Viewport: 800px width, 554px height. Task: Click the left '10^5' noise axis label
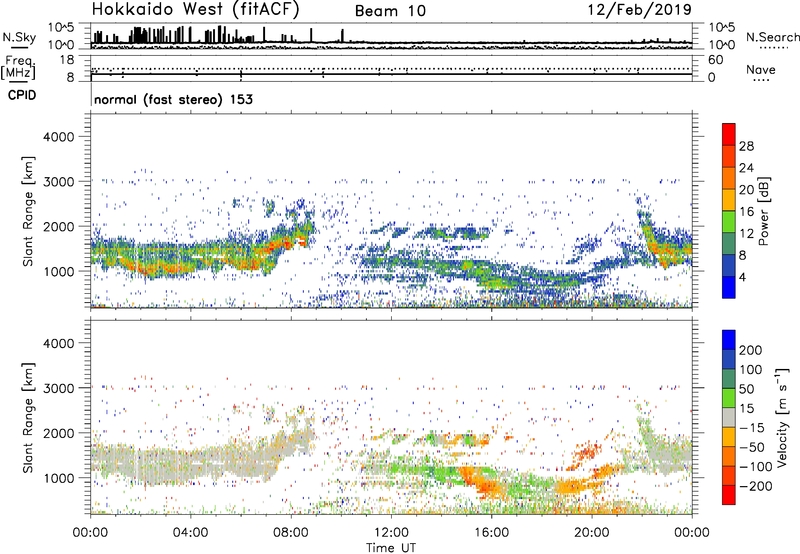coord(61,28)
